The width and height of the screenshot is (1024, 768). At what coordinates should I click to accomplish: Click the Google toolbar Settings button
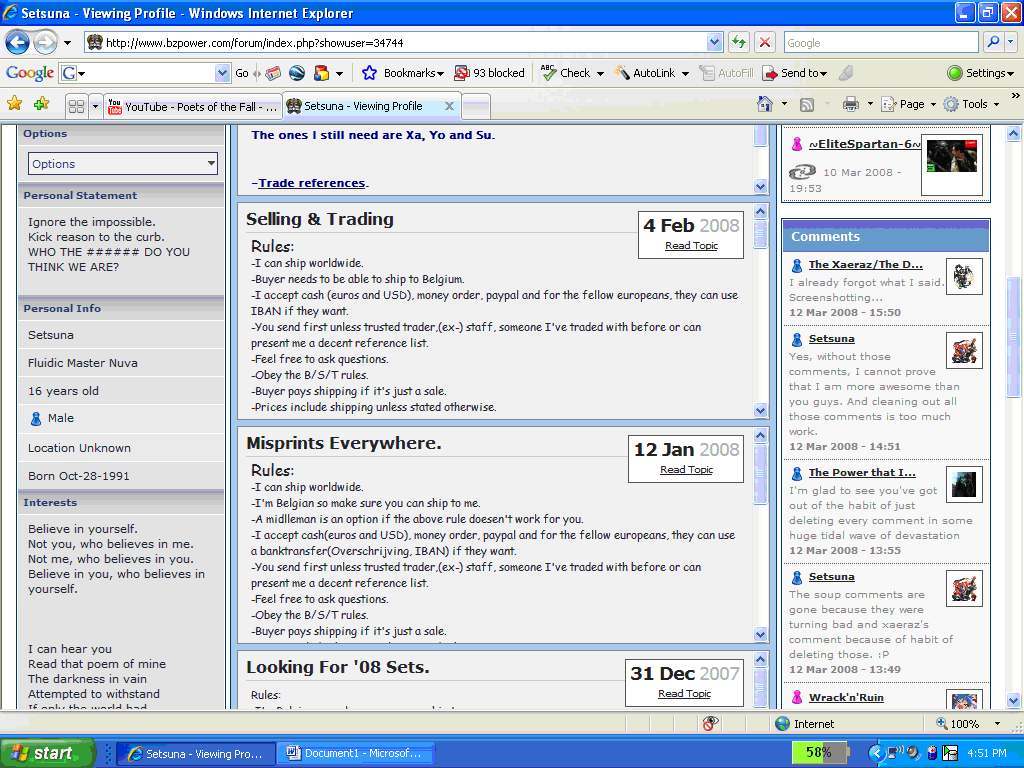[980, 73]
